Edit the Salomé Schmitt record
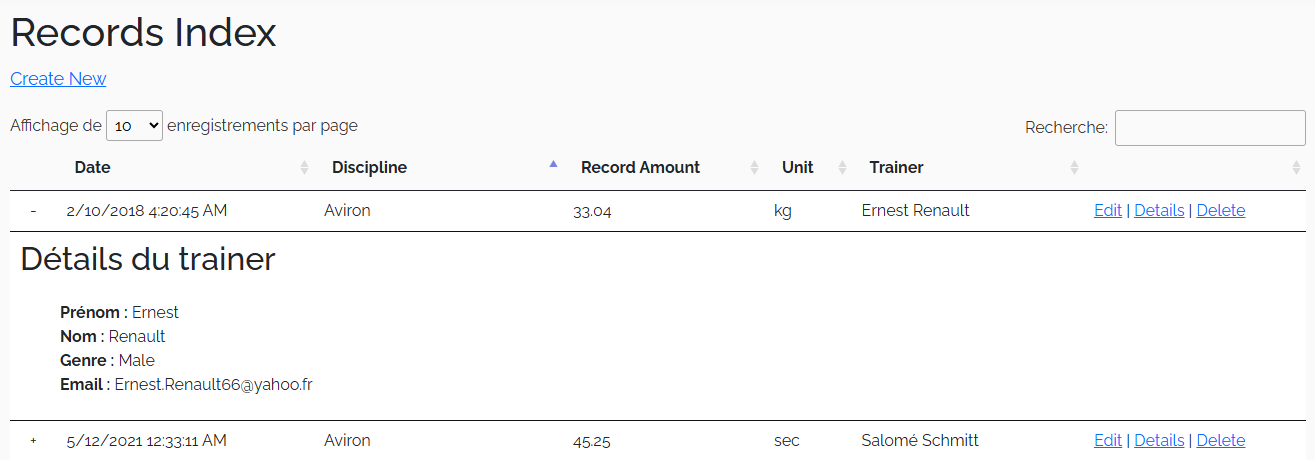The height and width of the screenshot is (460, 1315). point(1107,441)
